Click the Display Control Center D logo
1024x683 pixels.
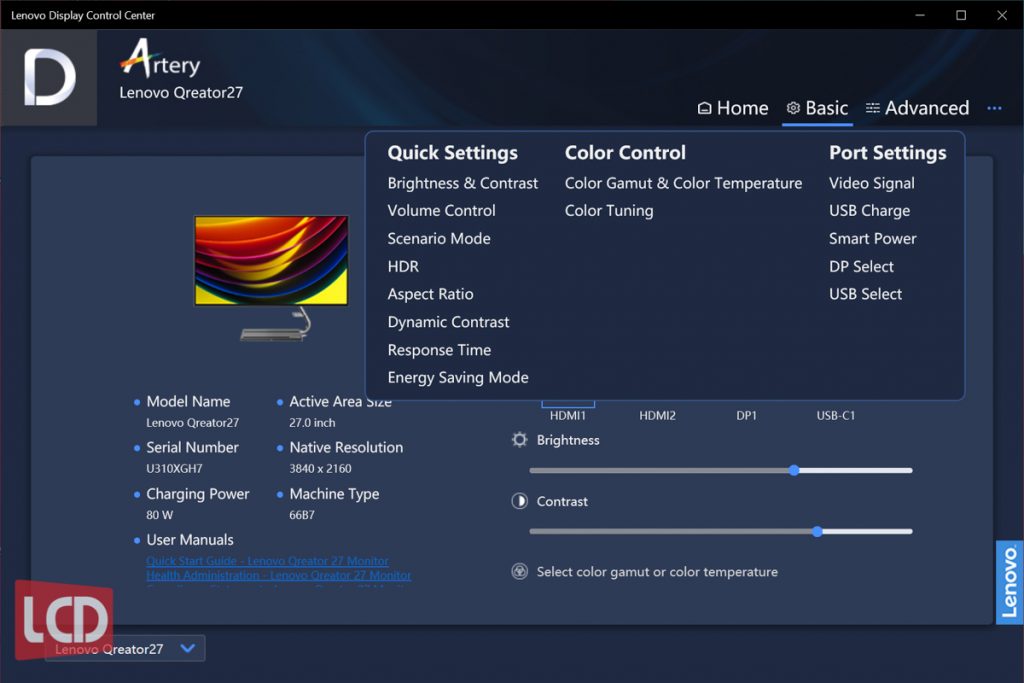[49, 78]
